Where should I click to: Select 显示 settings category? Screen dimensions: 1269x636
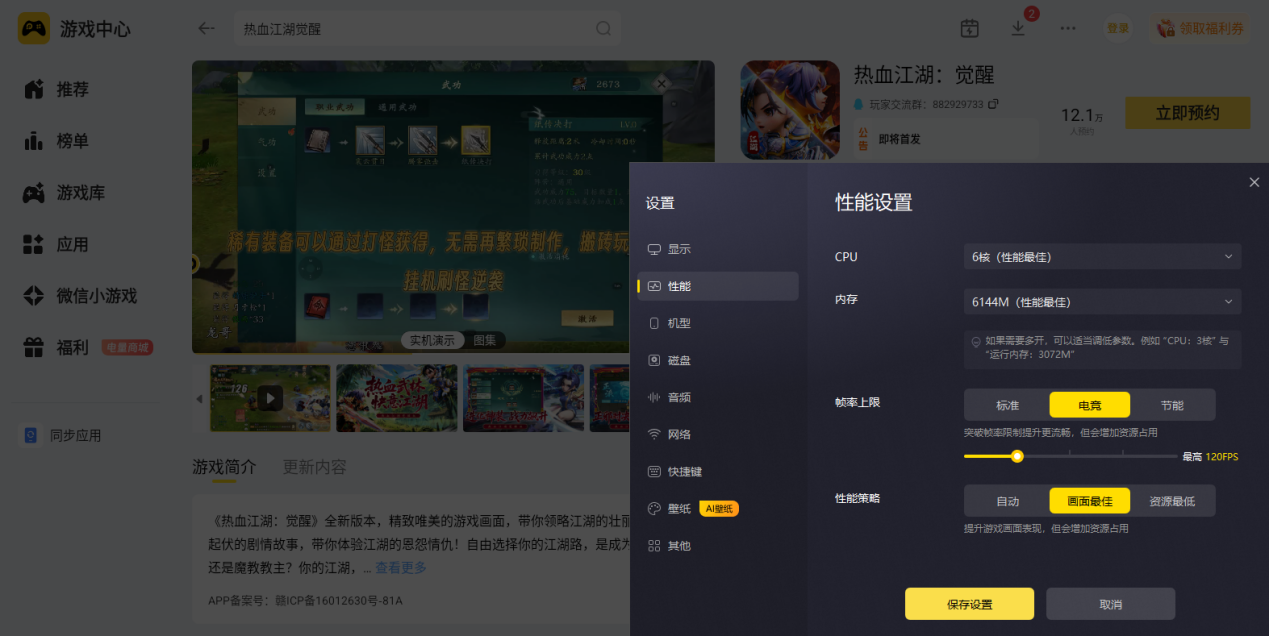pos(718,249)
